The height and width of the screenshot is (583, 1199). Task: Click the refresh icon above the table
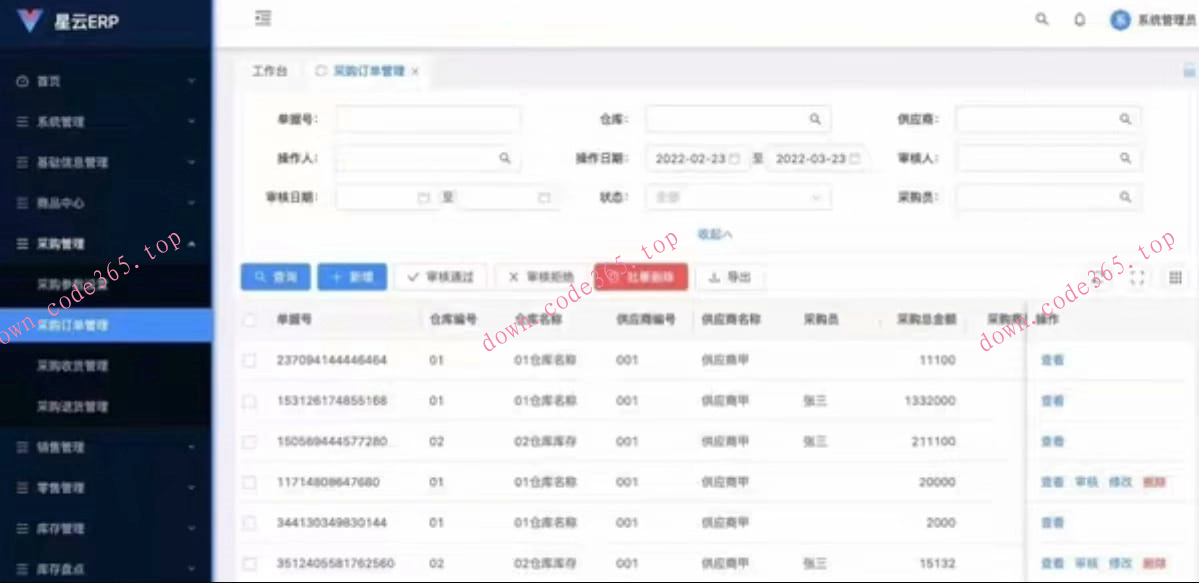1097,278
